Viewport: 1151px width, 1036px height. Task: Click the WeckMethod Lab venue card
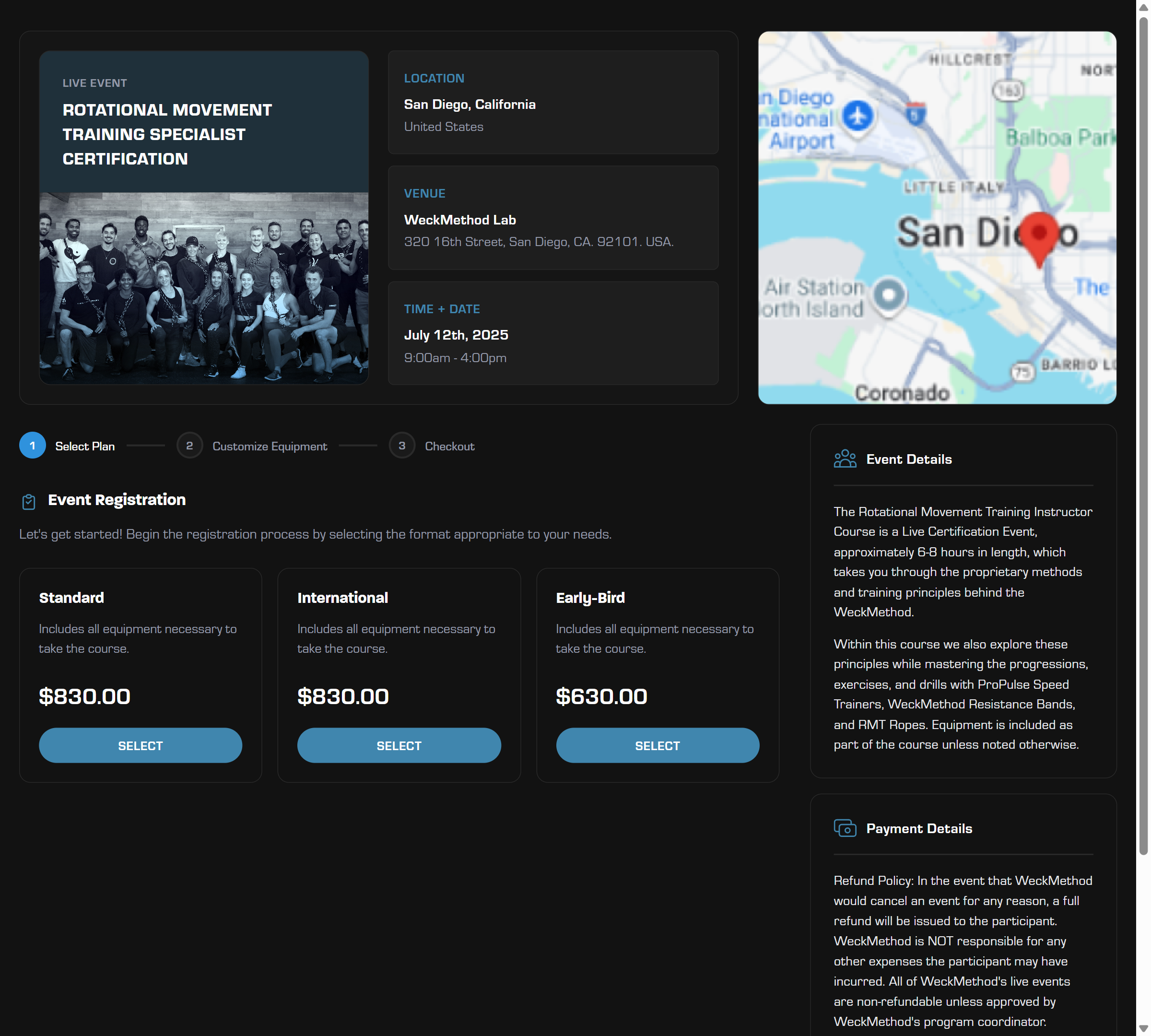click(553, 218)
